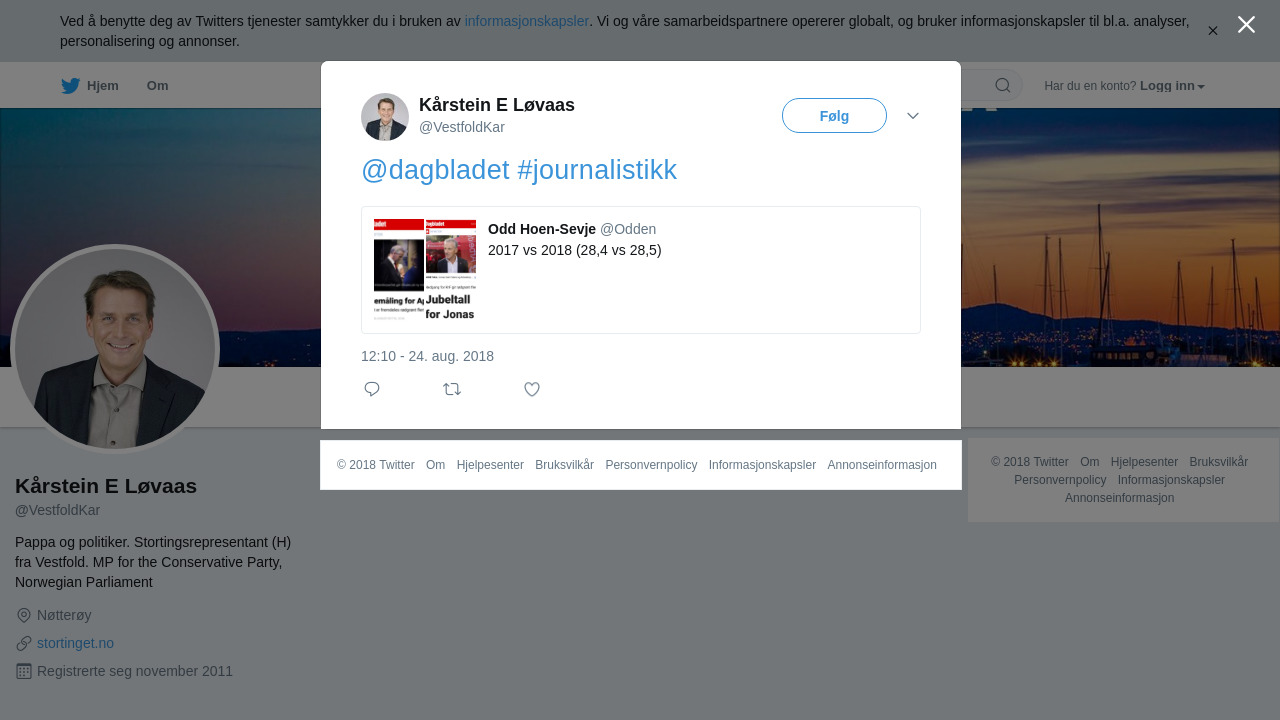This screenshot has width=1280, height=720.
Task: Visit the stortinget.no profile link
Action: point(75,643)
